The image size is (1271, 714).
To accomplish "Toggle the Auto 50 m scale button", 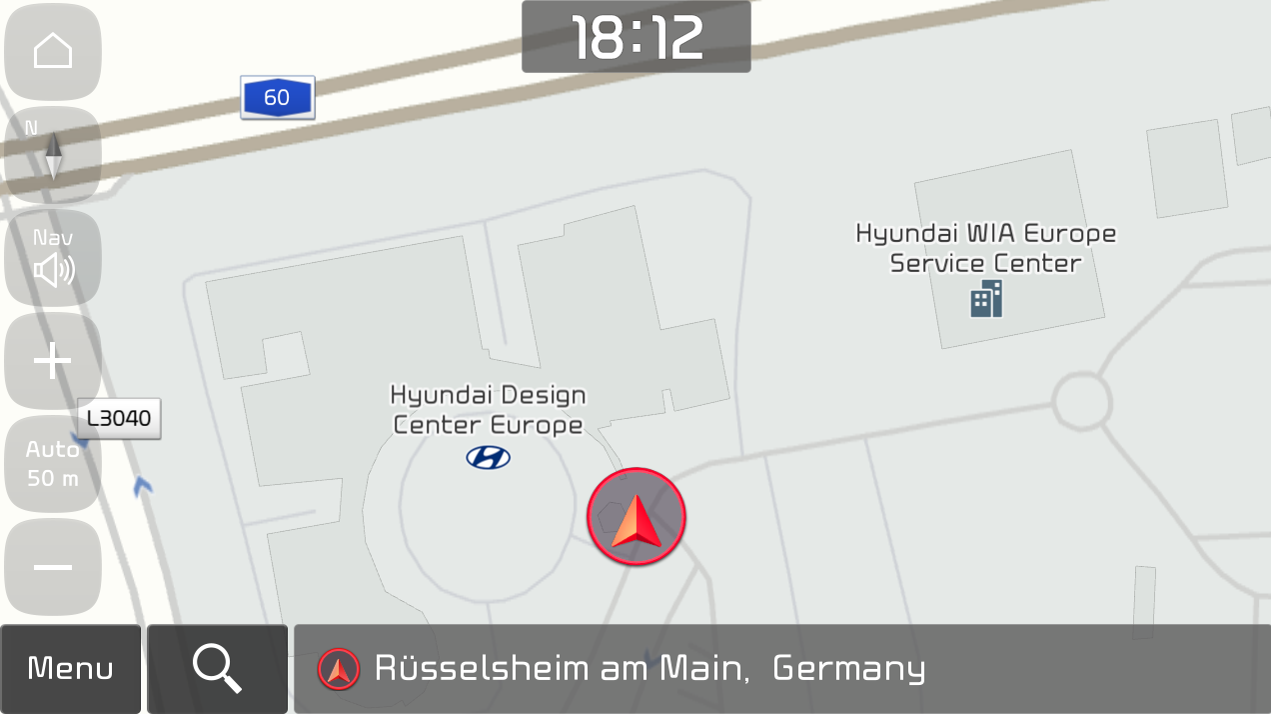I will pos(53,464).
